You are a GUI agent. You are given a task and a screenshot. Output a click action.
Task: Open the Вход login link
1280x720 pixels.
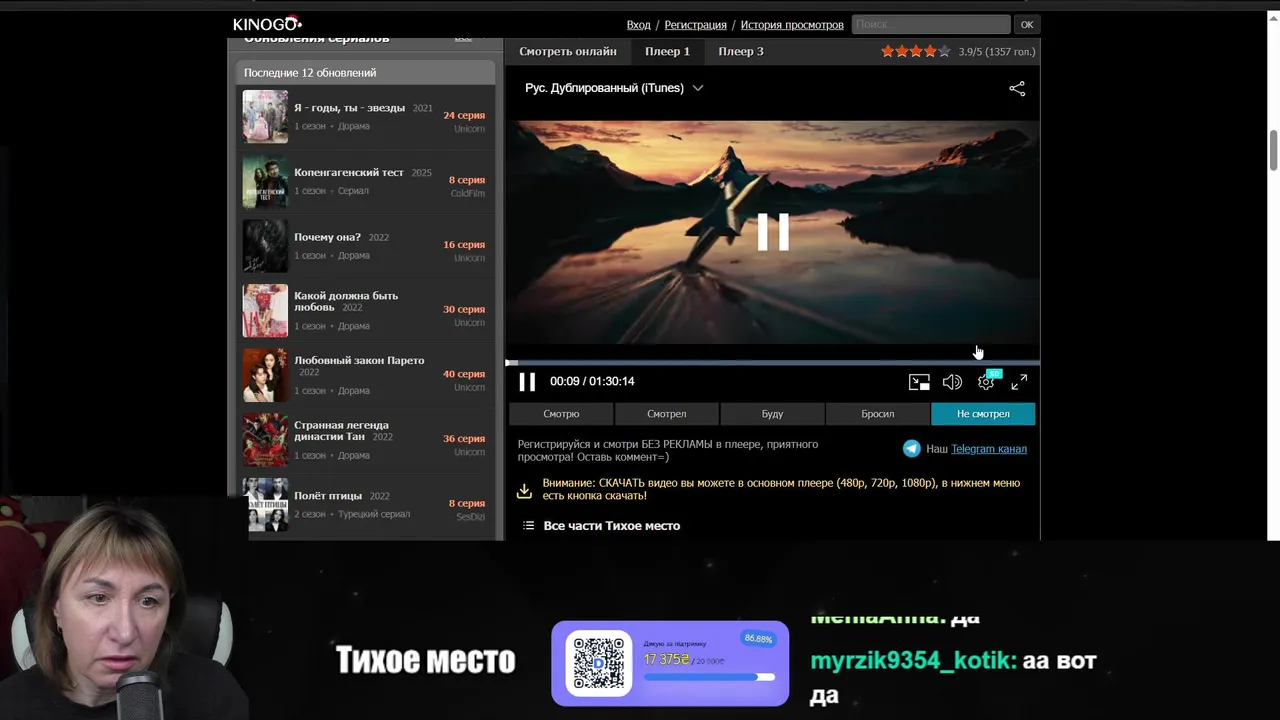coord(638,25)
